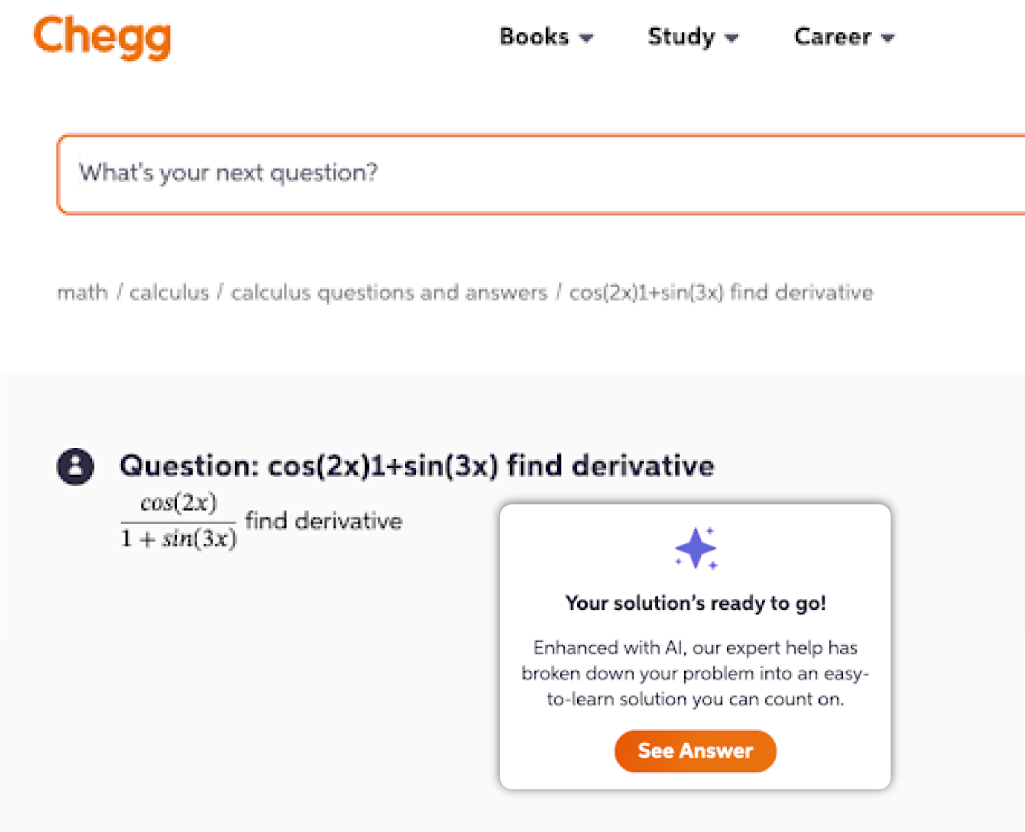Open the calculus breadcrumb link
This screenshot has width=1025, height=832.
coord(169,293)
